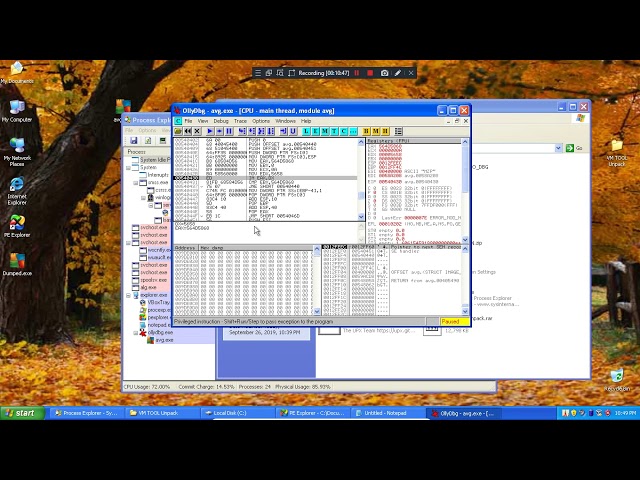640x480 pixels.
Task: Click the Open file icon in OllyDbg toolbar
Action: tap(178, 131)
